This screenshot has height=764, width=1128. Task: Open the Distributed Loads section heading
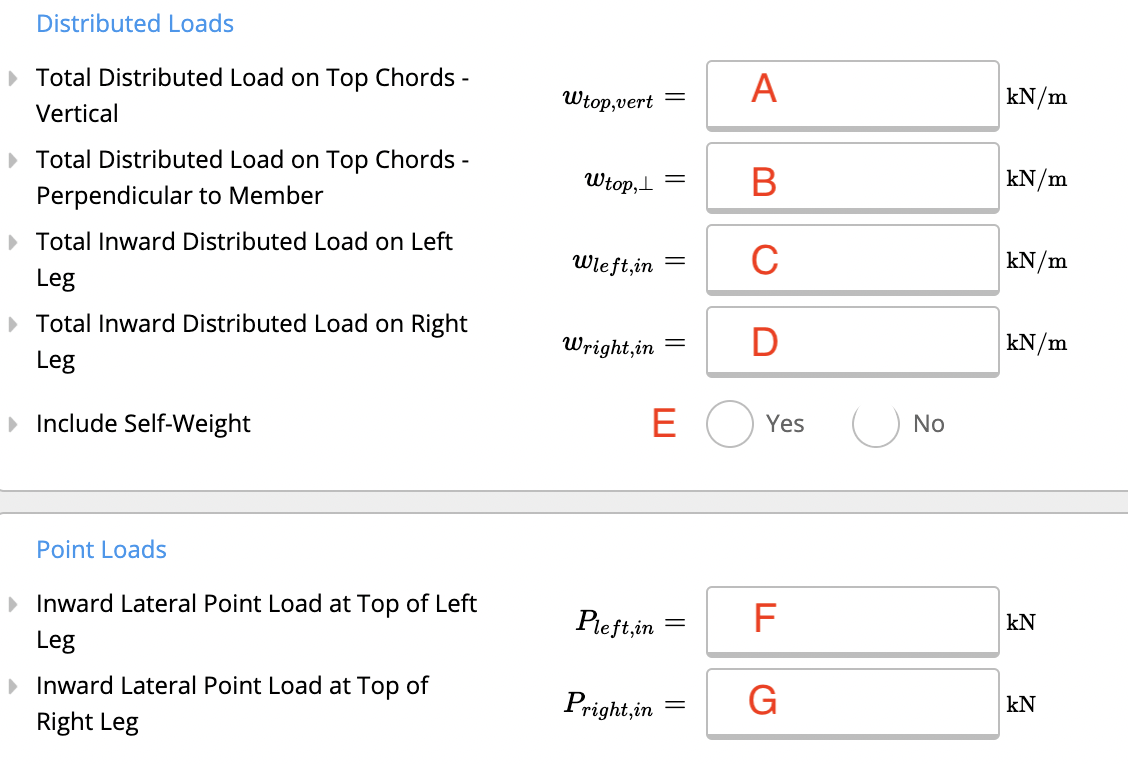[135, 24]
